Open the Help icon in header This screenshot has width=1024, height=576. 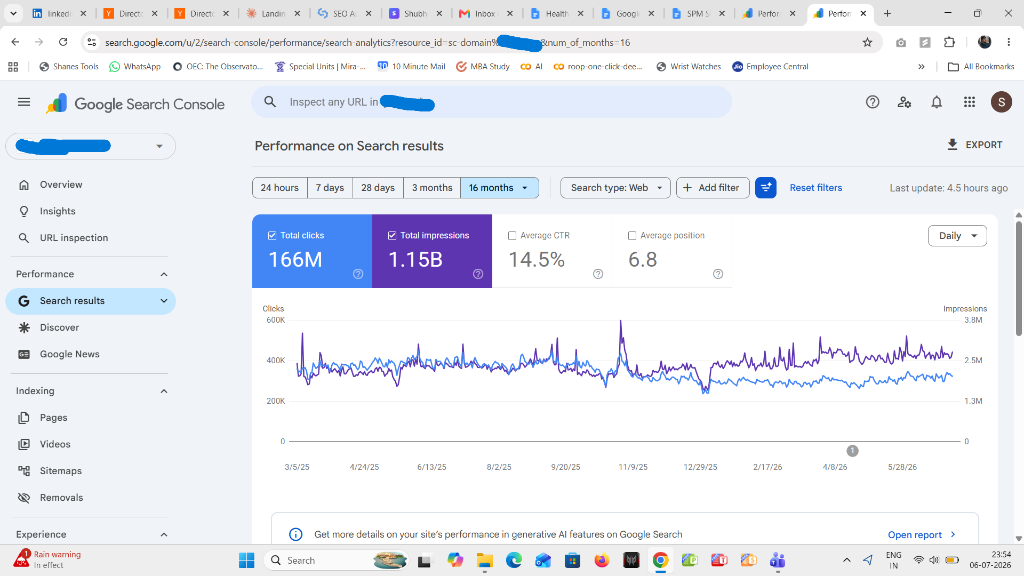[872, 102]
